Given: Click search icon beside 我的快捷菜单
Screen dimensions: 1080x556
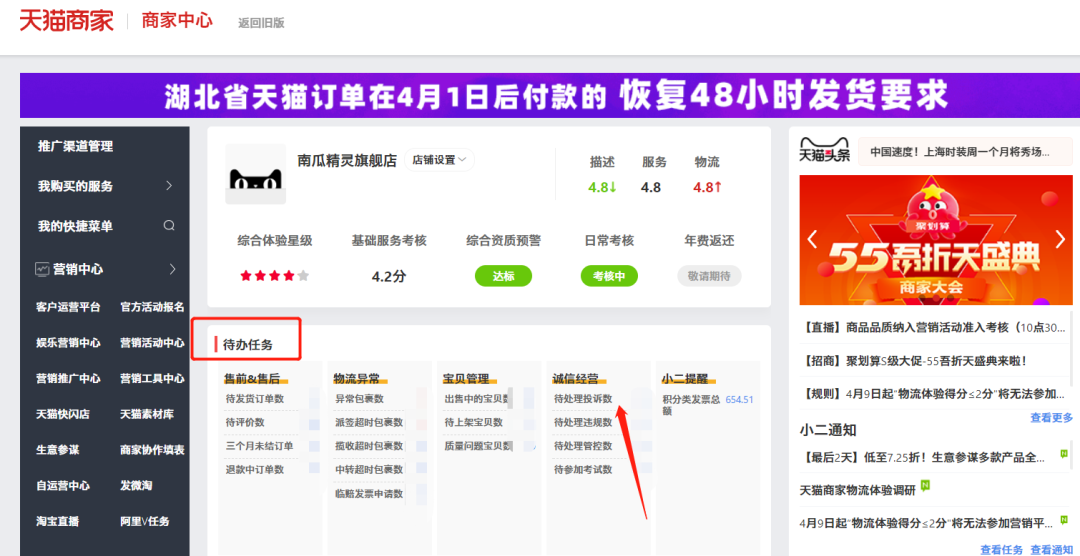Looking at the screenshot, I should pyautogui.click(x=169, y=226).
